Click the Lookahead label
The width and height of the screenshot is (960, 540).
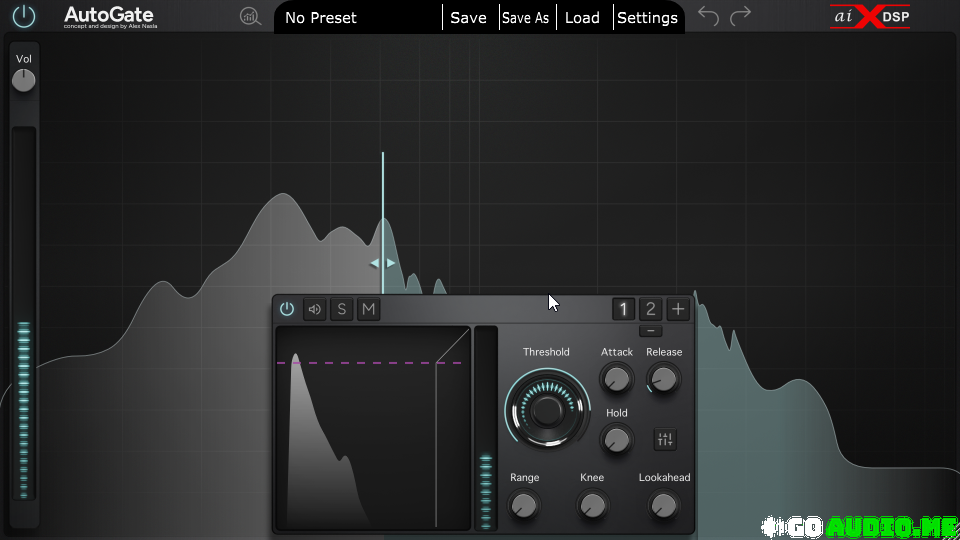coord(664,478)
